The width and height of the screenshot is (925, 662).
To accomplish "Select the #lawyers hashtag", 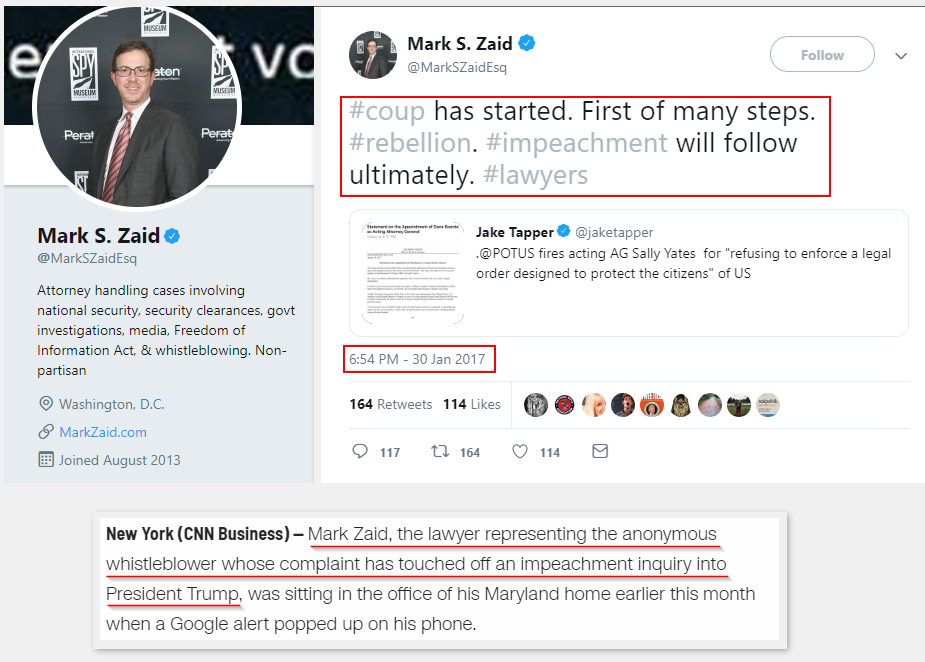I will click(x=536, y=175).
